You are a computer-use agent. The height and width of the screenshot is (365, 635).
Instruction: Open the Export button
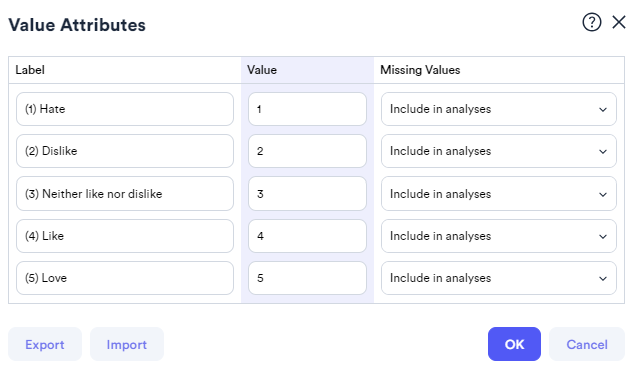(45, 344)
